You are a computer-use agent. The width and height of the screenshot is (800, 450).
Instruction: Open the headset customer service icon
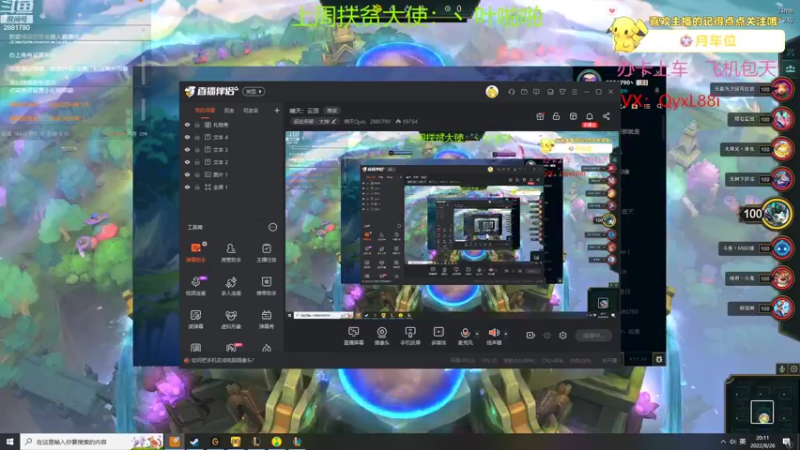(511, 92)
